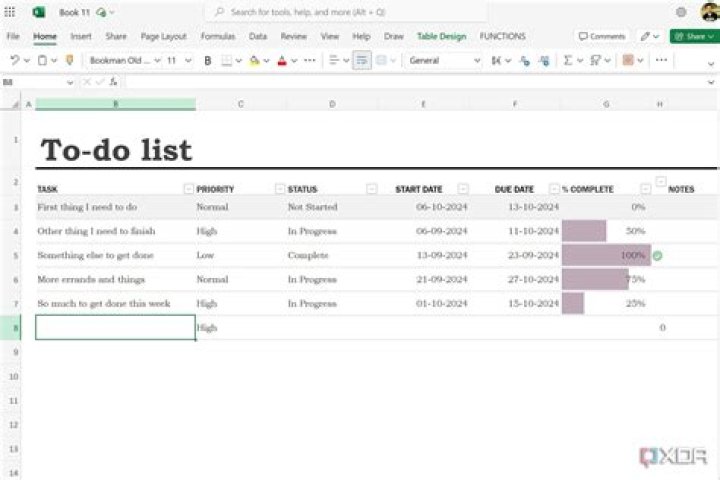The width and height of the screenshot is (720, 480).
Task: Click the decrease decimal icon
Action: tap(524, 61)
